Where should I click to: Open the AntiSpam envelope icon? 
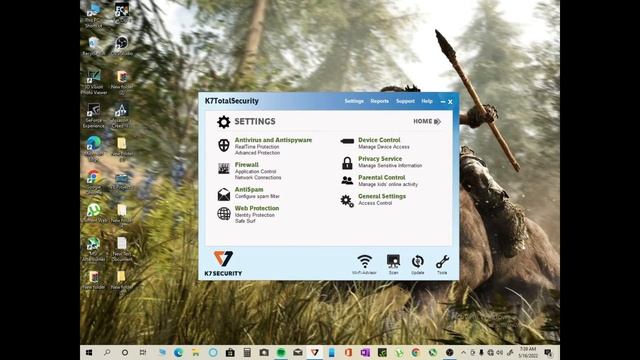(x=224, y=194)
